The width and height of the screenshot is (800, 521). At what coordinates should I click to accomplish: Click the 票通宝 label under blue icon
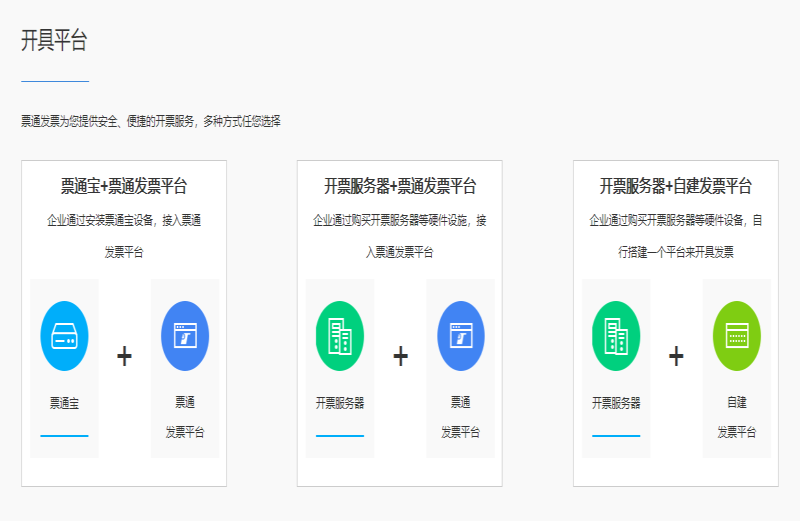pyautogui.click(x=64, y=403)
